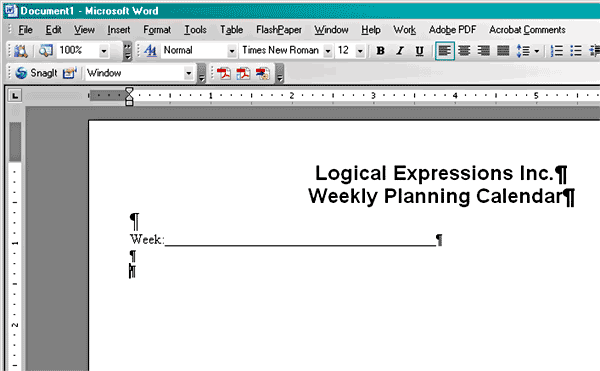Image resolution: width=600 pixels, height=371 pixels.
Task: Open SnagIt Window profile dropdown
Action: click(188, 73)
